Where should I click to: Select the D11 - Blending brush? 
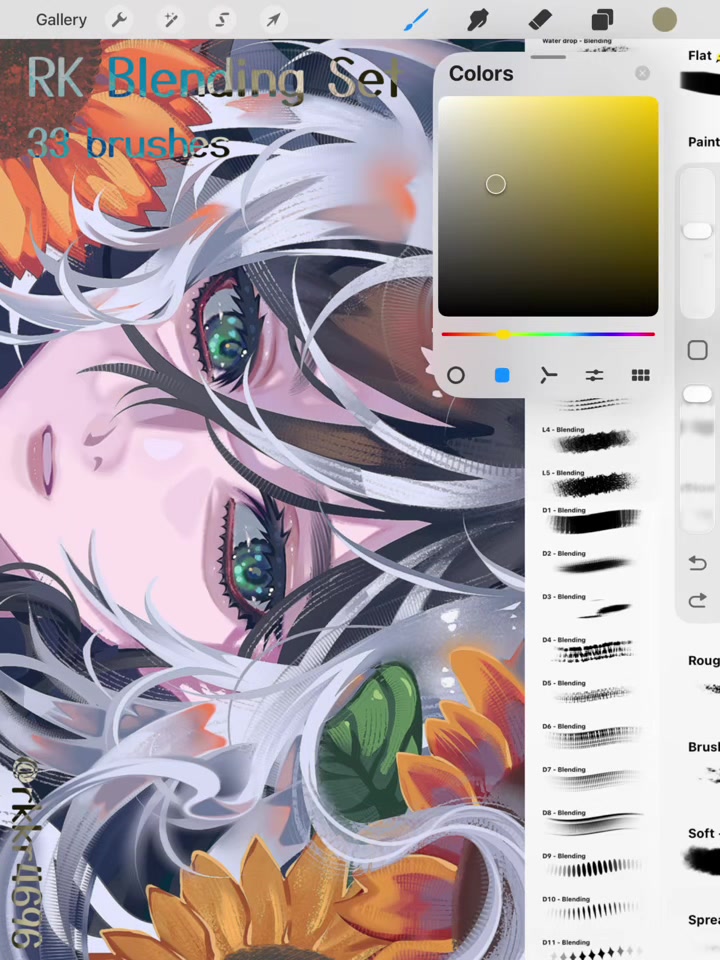pos(590,948)
